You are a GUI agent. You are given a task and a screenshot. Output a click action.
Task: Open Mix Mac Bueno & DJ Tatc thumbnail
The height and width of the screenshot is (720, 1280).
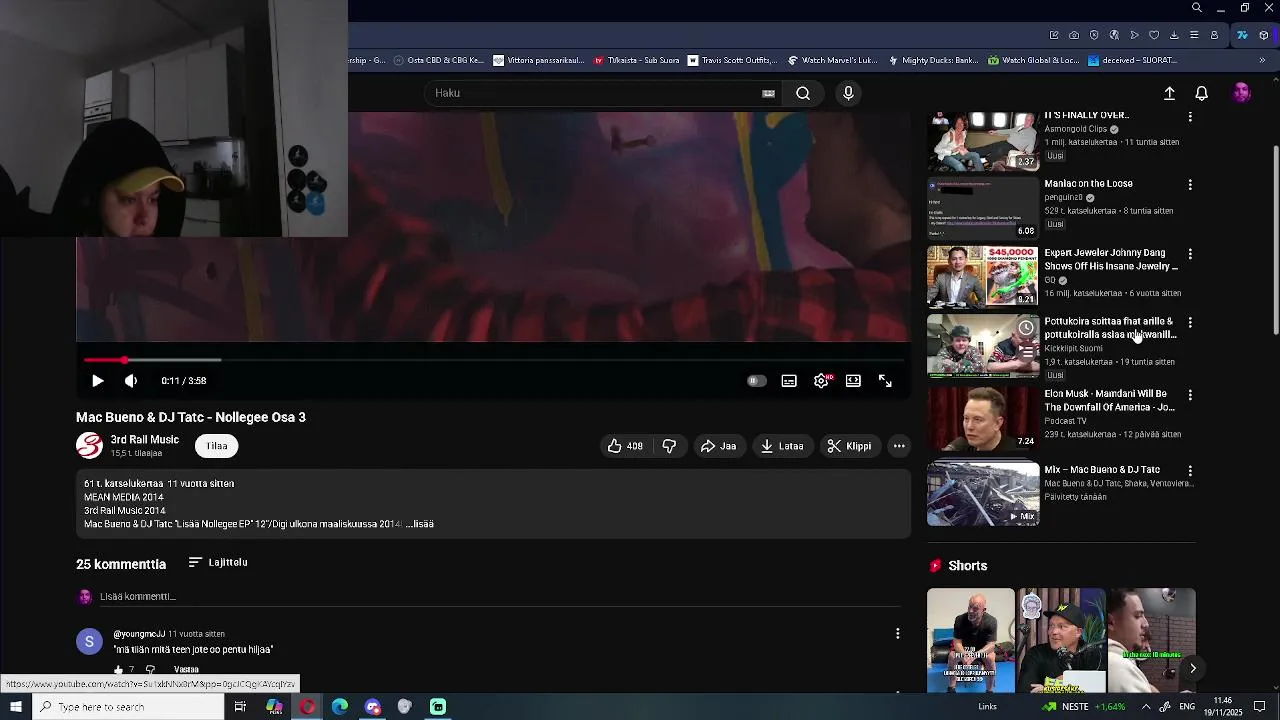point(983,494)
